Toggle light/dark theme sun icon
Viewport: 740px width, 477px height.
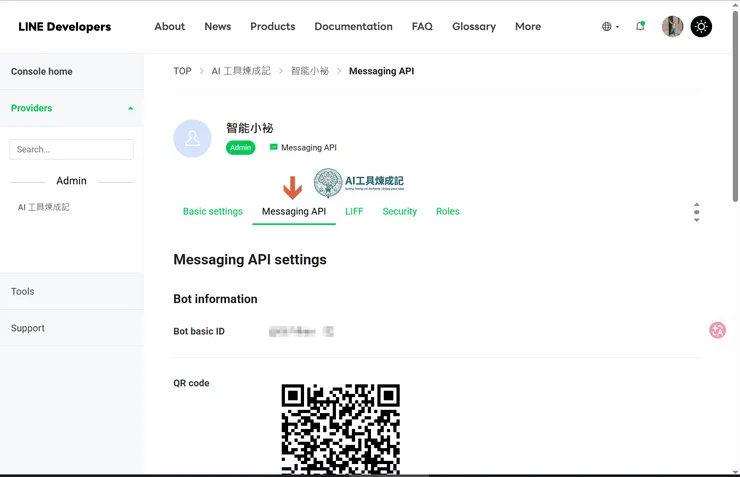click(701, 26)
